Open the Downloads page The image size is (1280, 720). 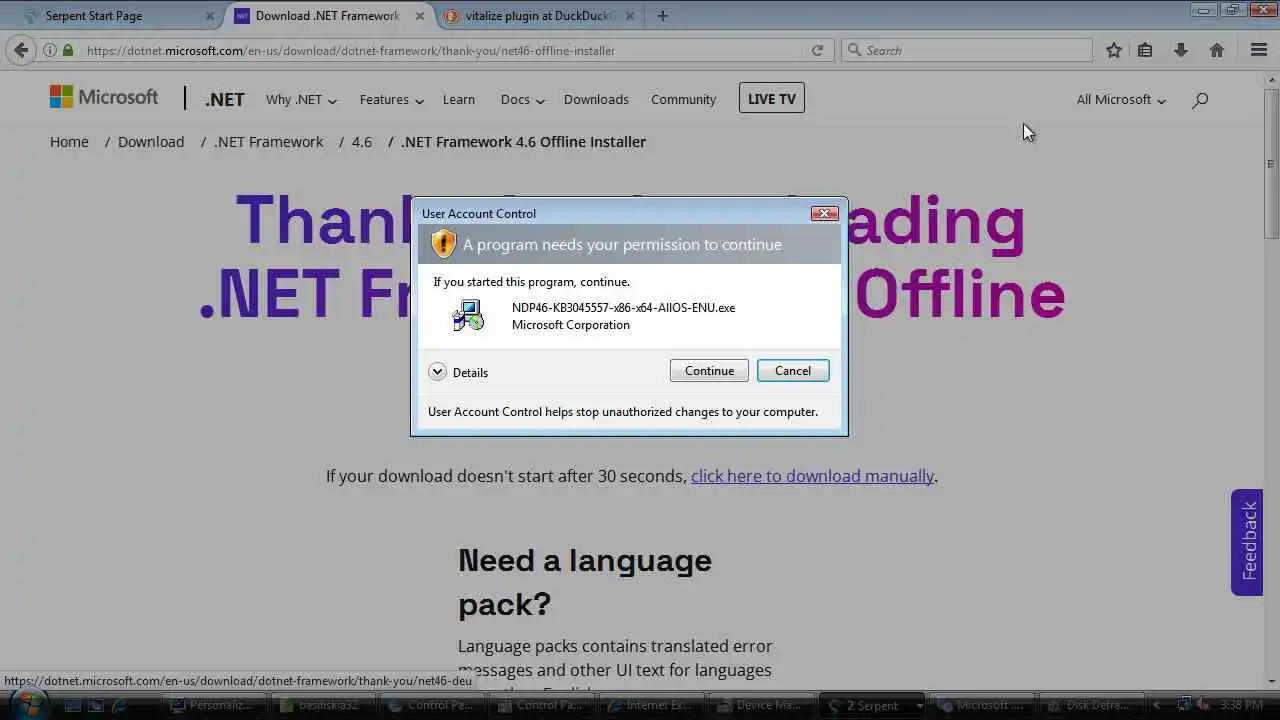[x=596, y=99]
